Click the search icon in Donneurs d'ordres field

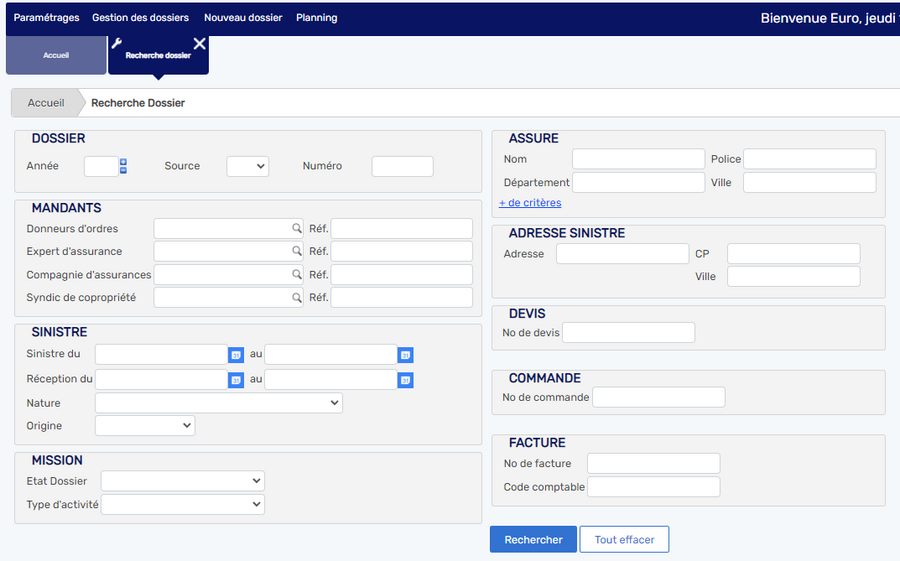296,229
